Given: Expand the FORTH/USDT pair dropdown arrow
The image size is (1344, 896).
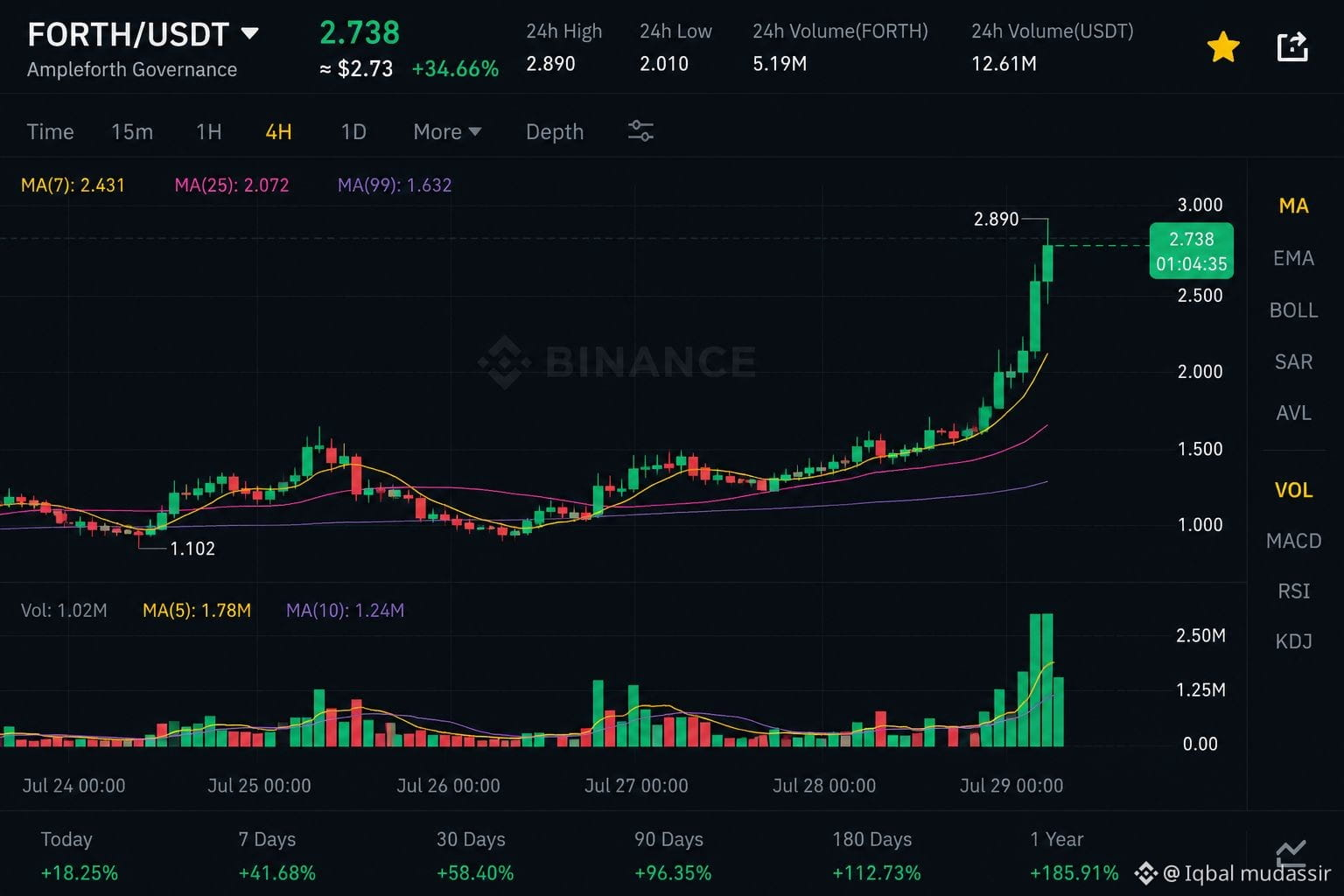Looking at the screenshot, I should coord(249,34).
